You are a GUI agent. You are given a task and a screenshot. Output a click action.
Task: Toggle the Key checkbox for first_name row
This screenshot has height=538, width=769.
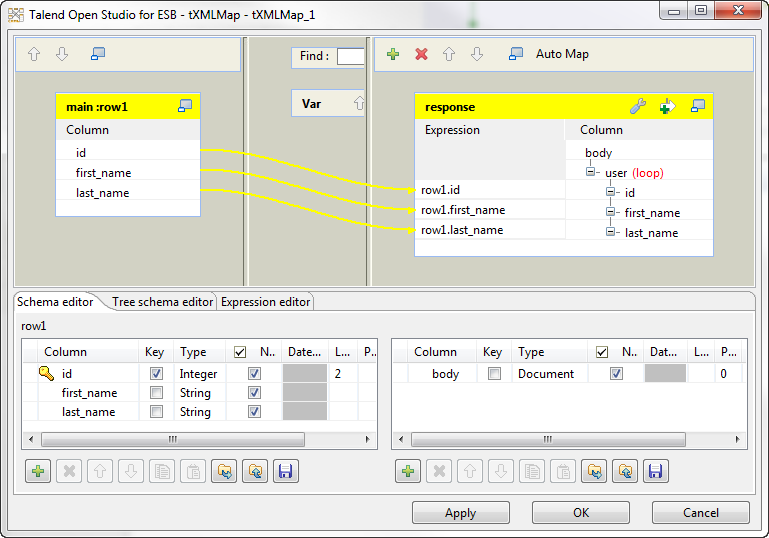[155, 393]
